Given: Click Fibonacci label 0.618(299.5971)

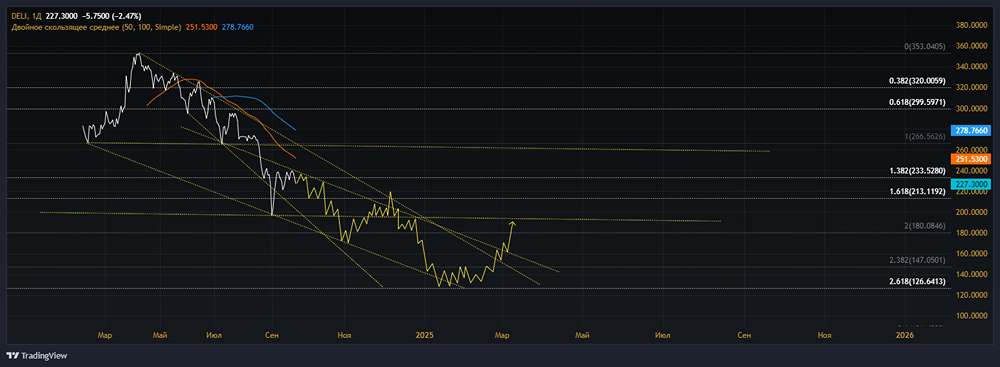Looking at the screenshot, I should 917,102.
